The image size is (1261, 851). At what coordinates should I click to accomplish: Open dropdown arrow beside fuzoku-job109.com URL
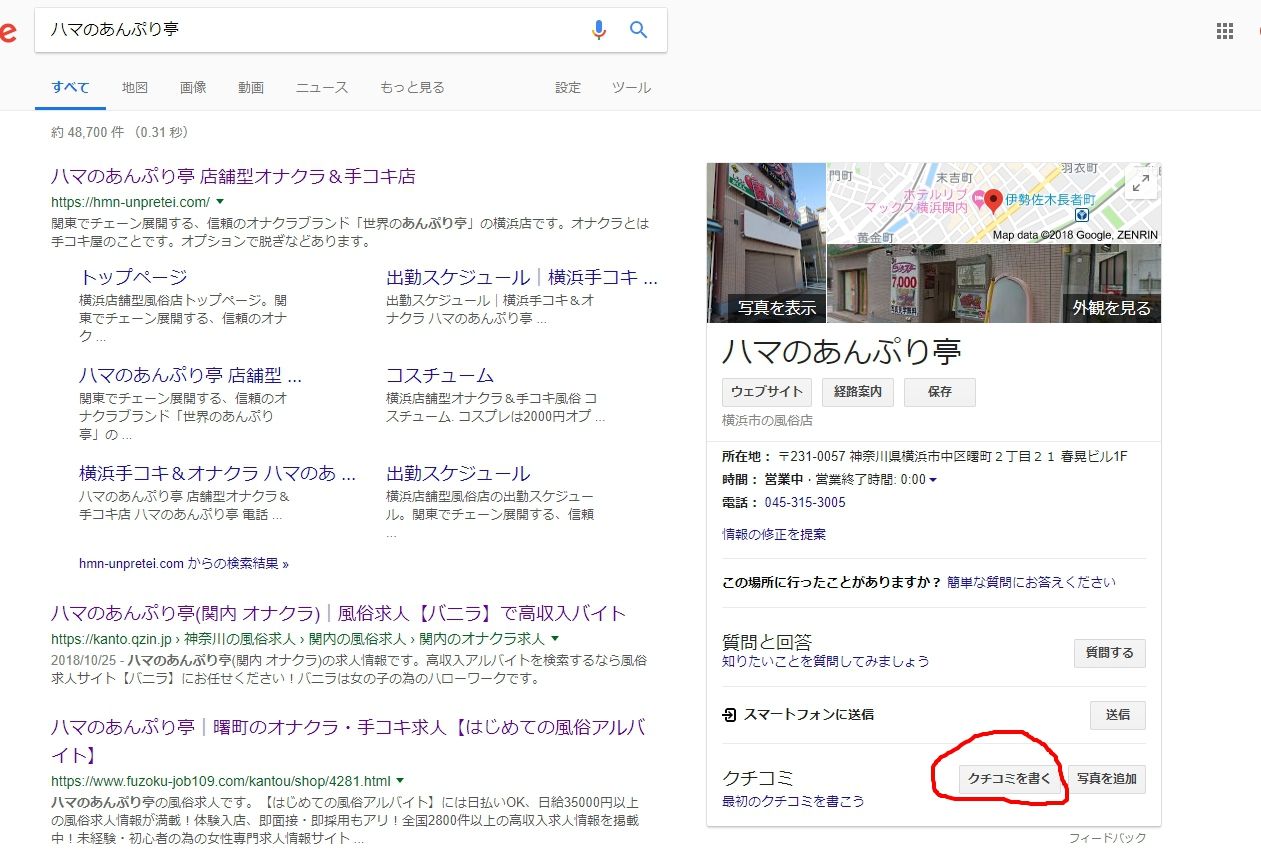click(400, 780)
